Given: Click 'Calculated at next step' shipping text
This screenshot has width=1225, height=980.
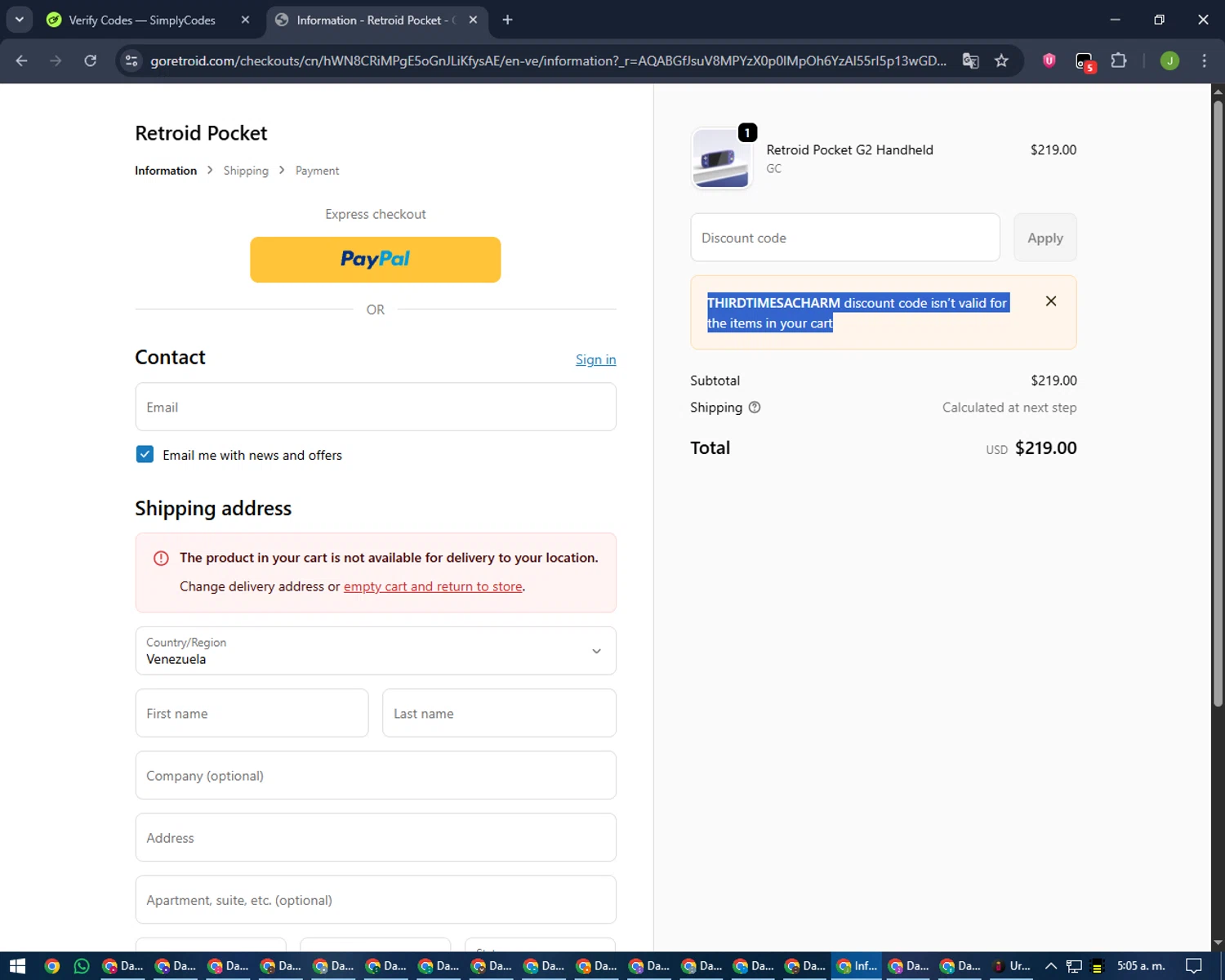Looking at the screenshot, I should 1009,407.
